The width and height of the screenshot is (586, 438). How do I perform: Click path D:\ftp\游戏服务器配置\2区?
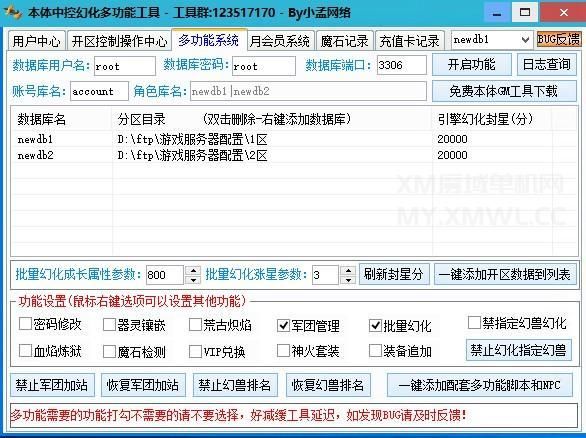point(192,155)
